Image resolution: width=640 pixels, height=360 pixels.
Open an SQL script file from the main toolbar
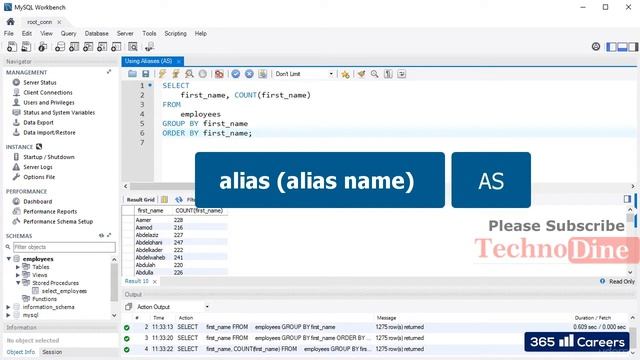click(x=26, y=47)
